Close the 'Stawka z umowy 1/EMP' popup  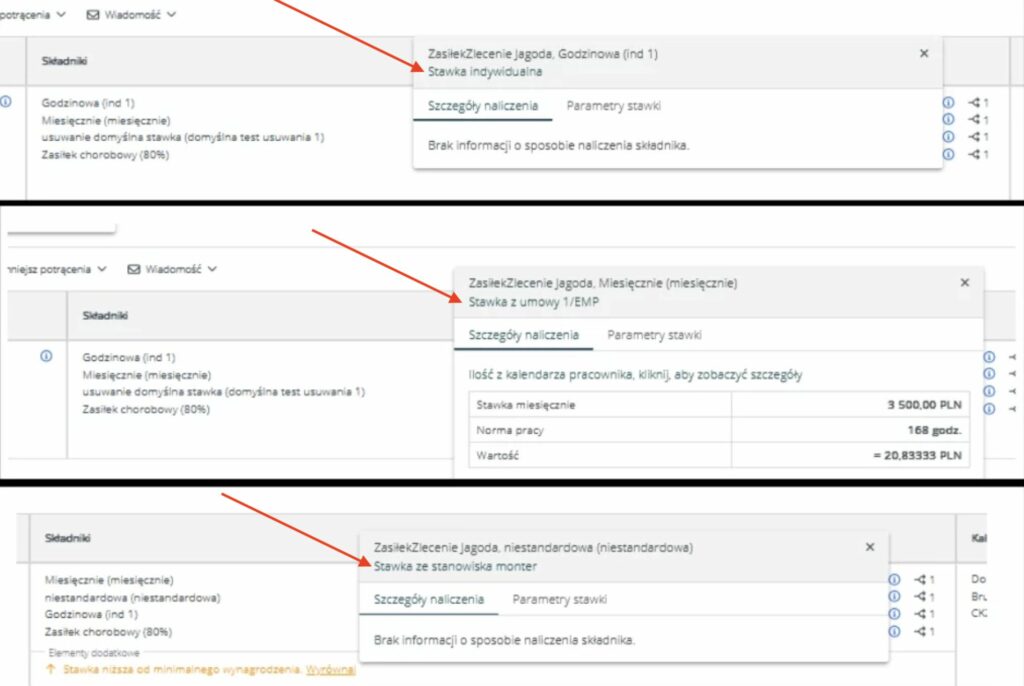coord(964,283)
